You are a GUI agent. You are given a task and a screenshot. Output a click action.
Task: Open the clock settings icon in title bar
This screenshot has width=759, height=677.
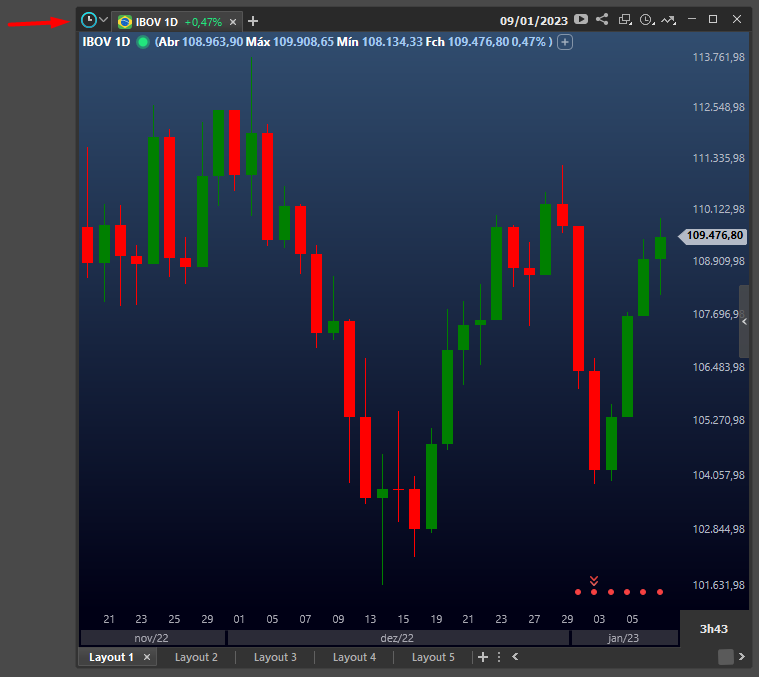coord(647,20)
